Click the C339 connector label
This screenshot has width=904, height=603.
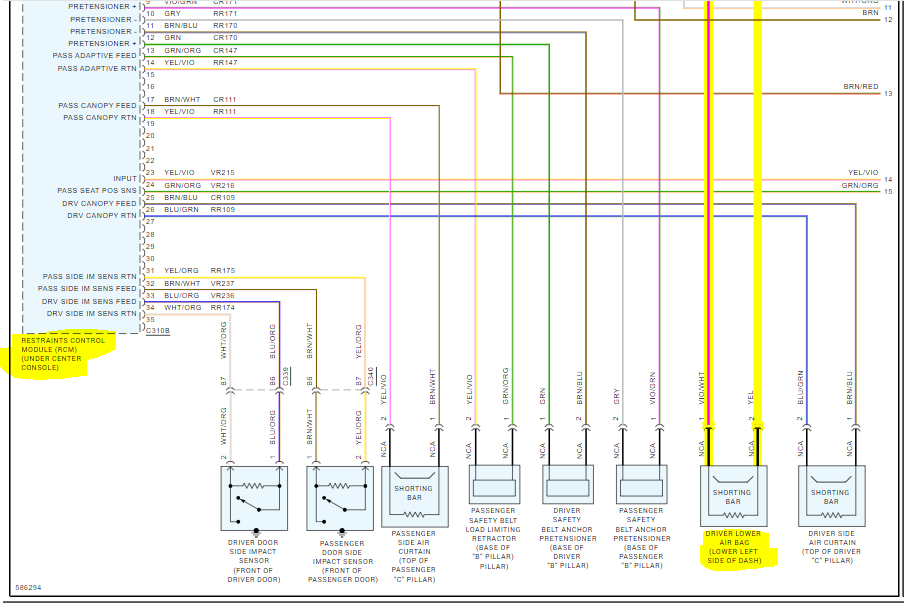click(286, 377)
